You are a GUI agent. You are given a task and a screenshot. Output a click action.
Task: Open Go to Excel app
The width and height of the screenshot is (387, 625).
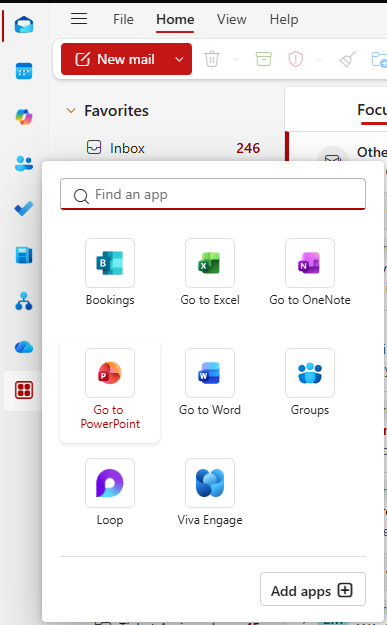(x=210, y=272)
